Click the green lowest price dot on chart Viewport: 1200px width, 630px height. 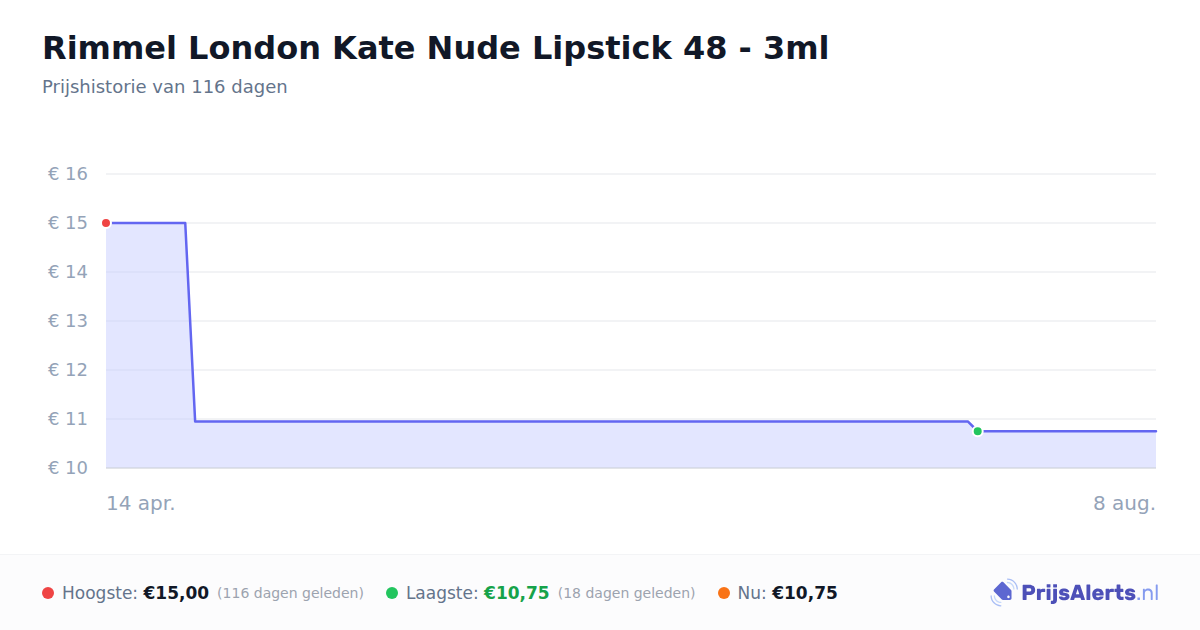(x=977, y=431)
